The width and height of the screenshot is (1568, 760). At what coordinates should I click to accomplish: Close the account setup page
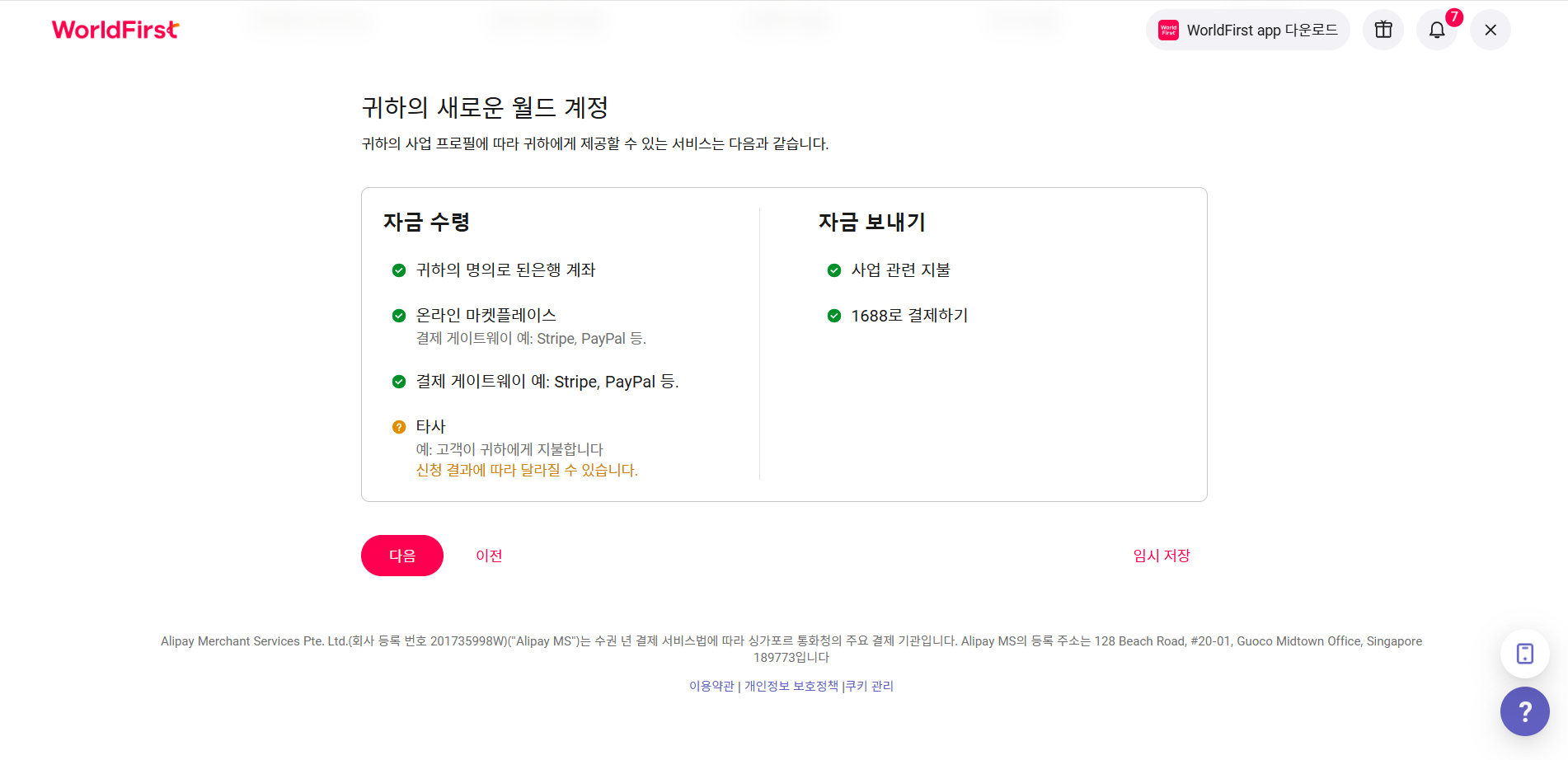tap(1491, 30)
